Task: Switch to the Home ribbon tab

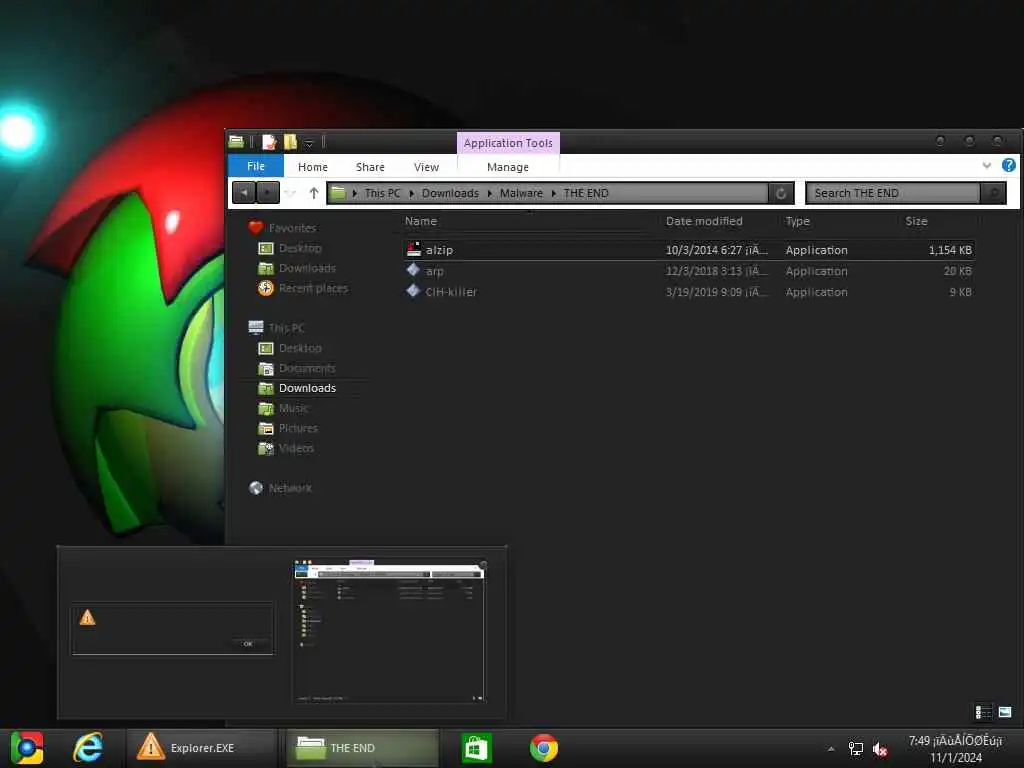Action: point(313,167)
